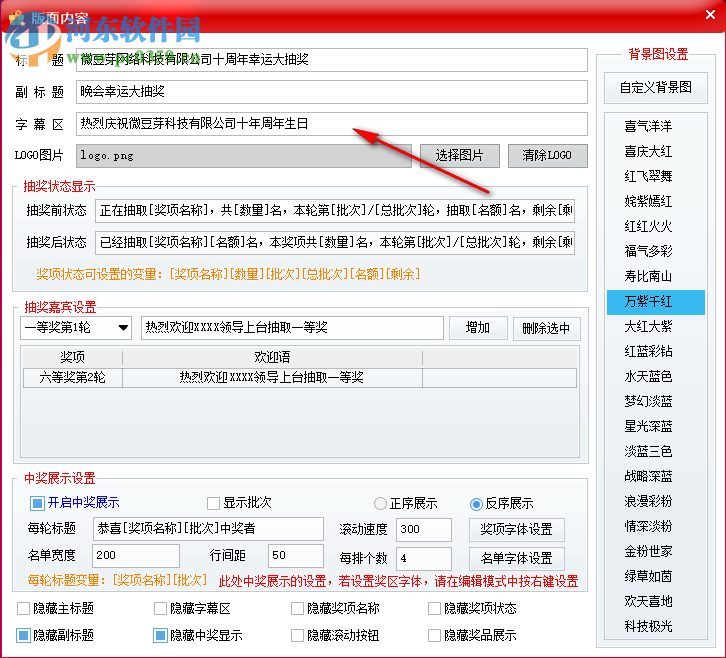Select the 六等奖第2轮 table row cell
This screenshot has width=726, height=658.
pyautogui.click(x=73, y=378)
